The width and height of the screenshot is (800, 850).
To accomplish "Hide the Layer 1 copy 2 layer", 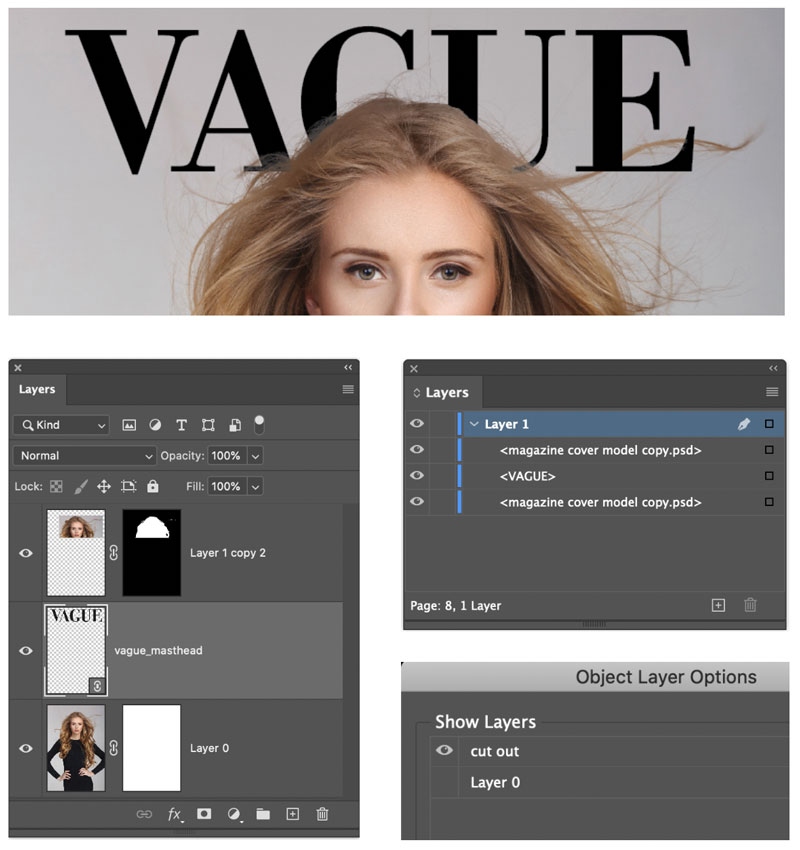I will pyautogui.click(x=25, y=553).
